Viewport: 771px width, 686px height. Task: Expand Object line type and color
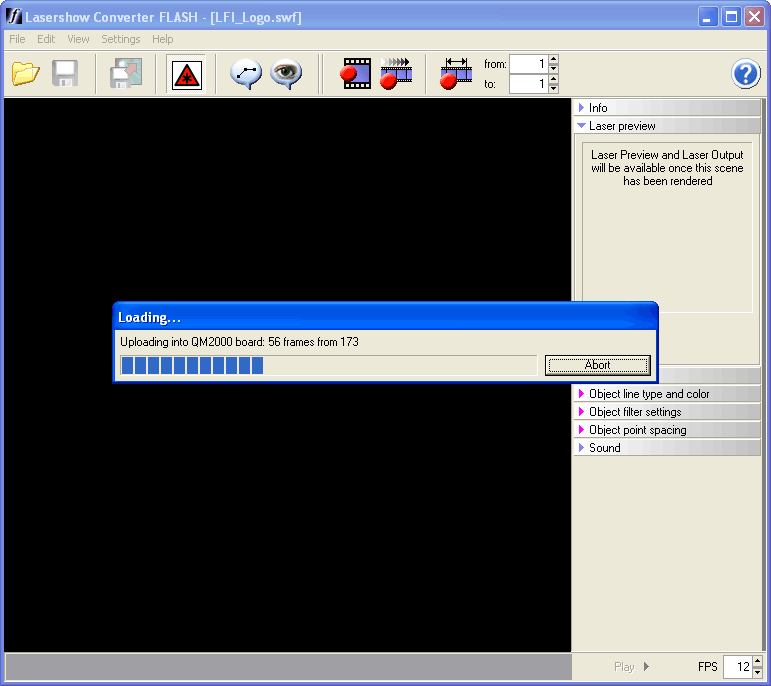(667, 394)
